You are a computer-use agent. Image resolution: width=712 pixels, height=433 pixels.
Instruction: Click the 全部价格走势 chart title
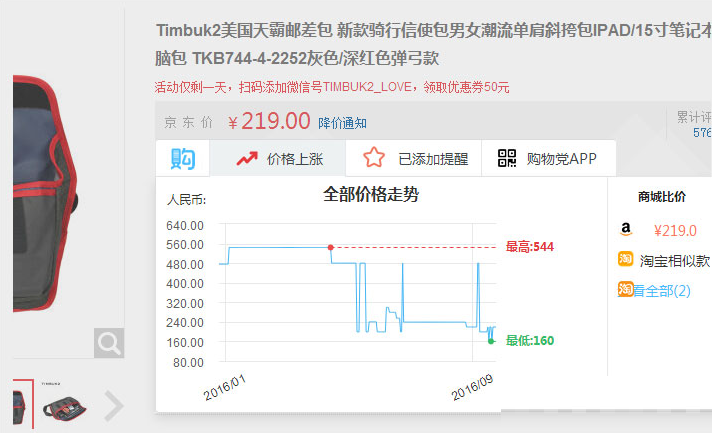click(371, 194)
